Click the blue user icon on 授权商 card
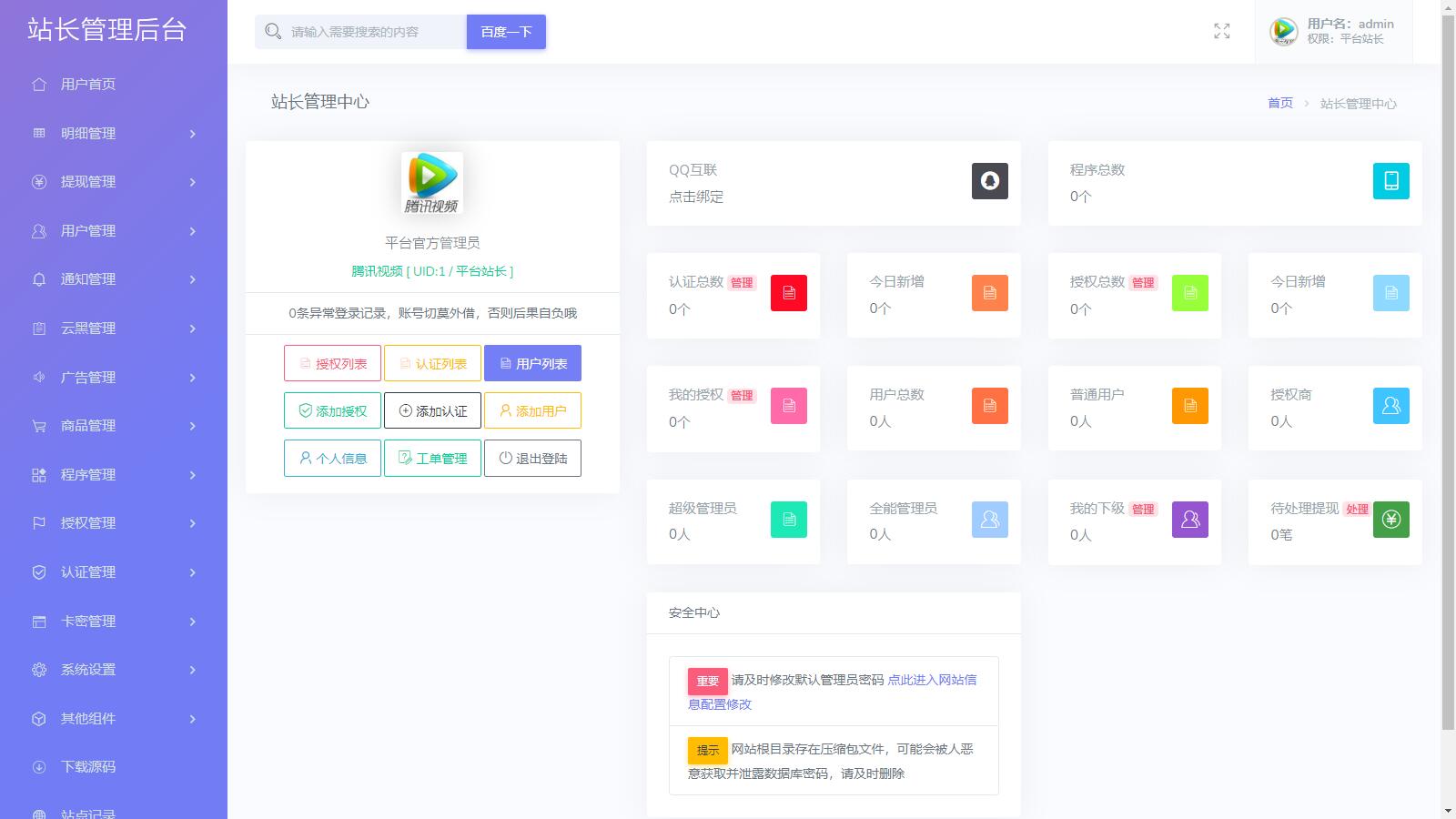 1390,407
